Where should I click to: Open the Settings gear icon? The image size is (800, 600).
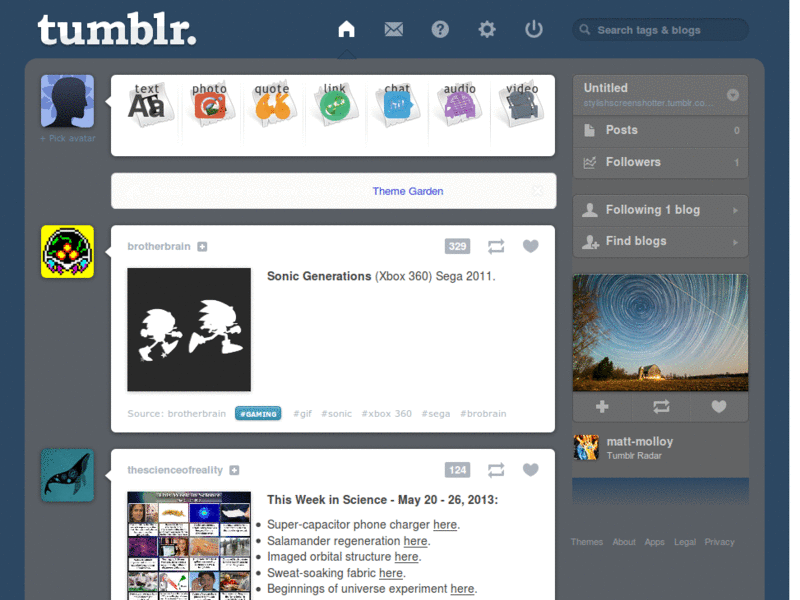coord(487,29)
